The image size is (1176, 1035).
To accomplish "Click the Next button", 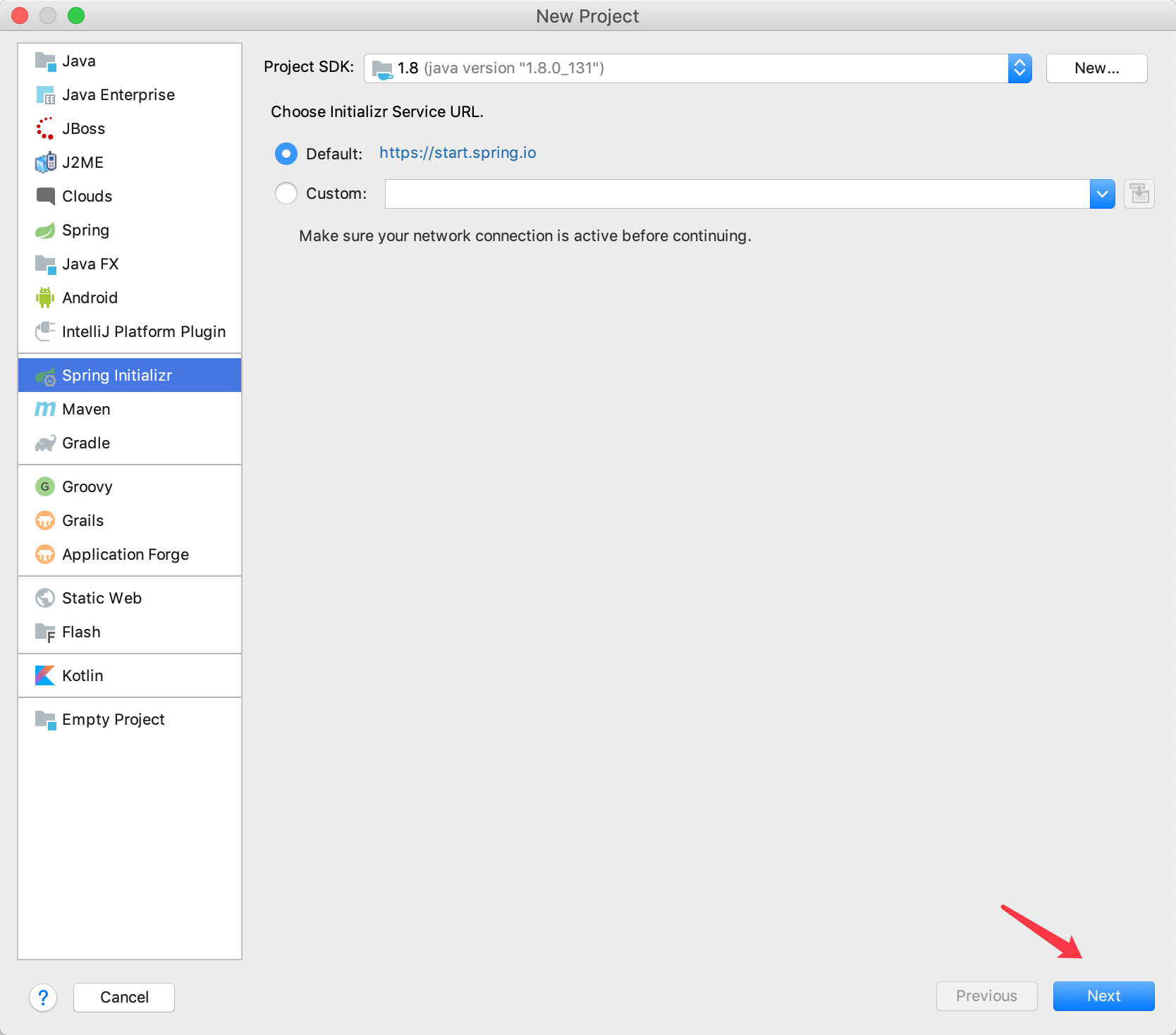I will [x=1103, y=996].
